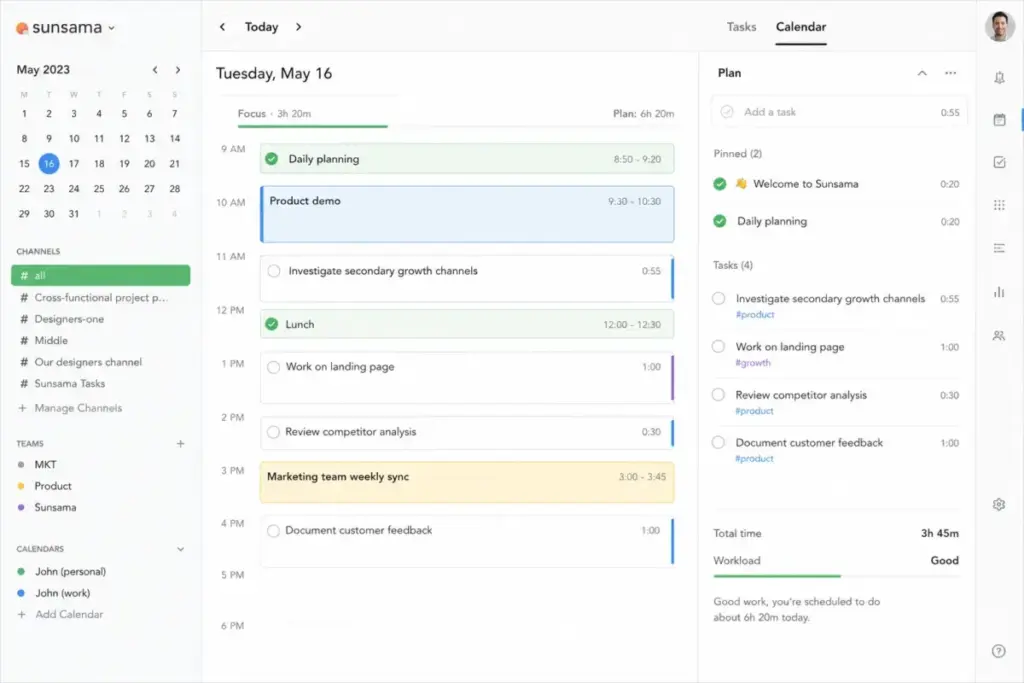Open checkbox tasks icon in right sidebar
This screenshot has height=683, width=1024.
coord(999,162)
